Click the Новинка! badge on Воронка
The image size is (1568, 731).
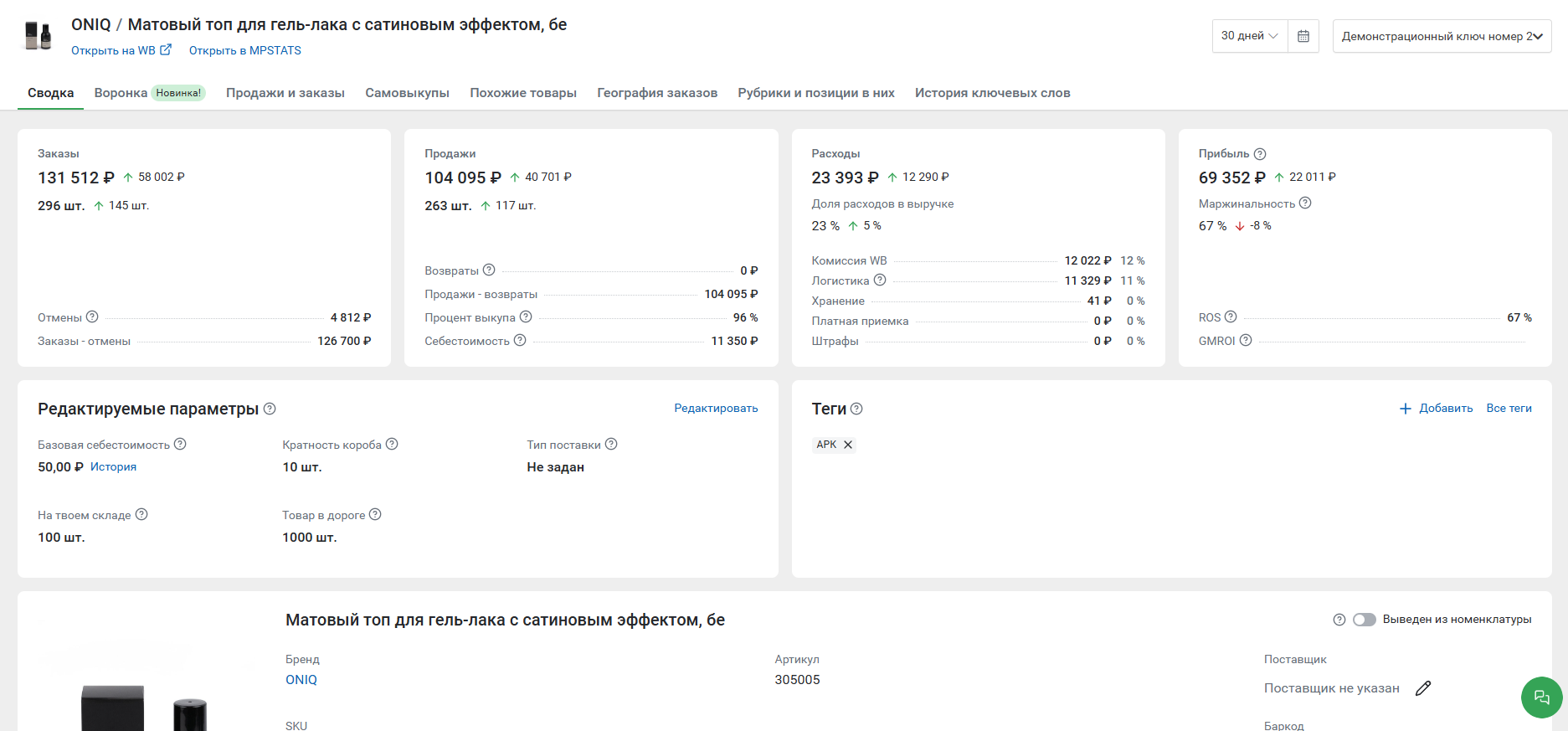click(178, 93)
